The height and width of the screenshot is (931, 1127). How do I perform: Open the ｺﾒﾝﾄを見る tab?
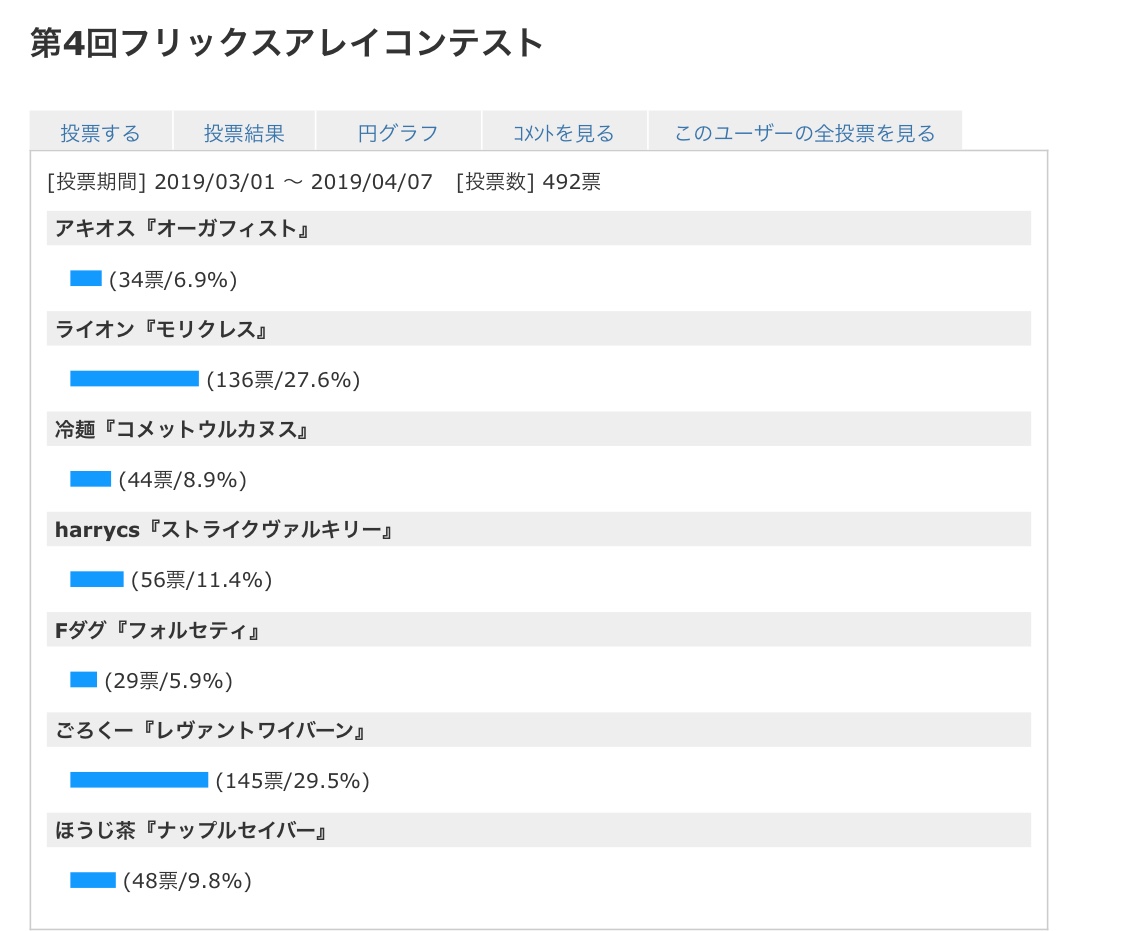click(564, 133)
